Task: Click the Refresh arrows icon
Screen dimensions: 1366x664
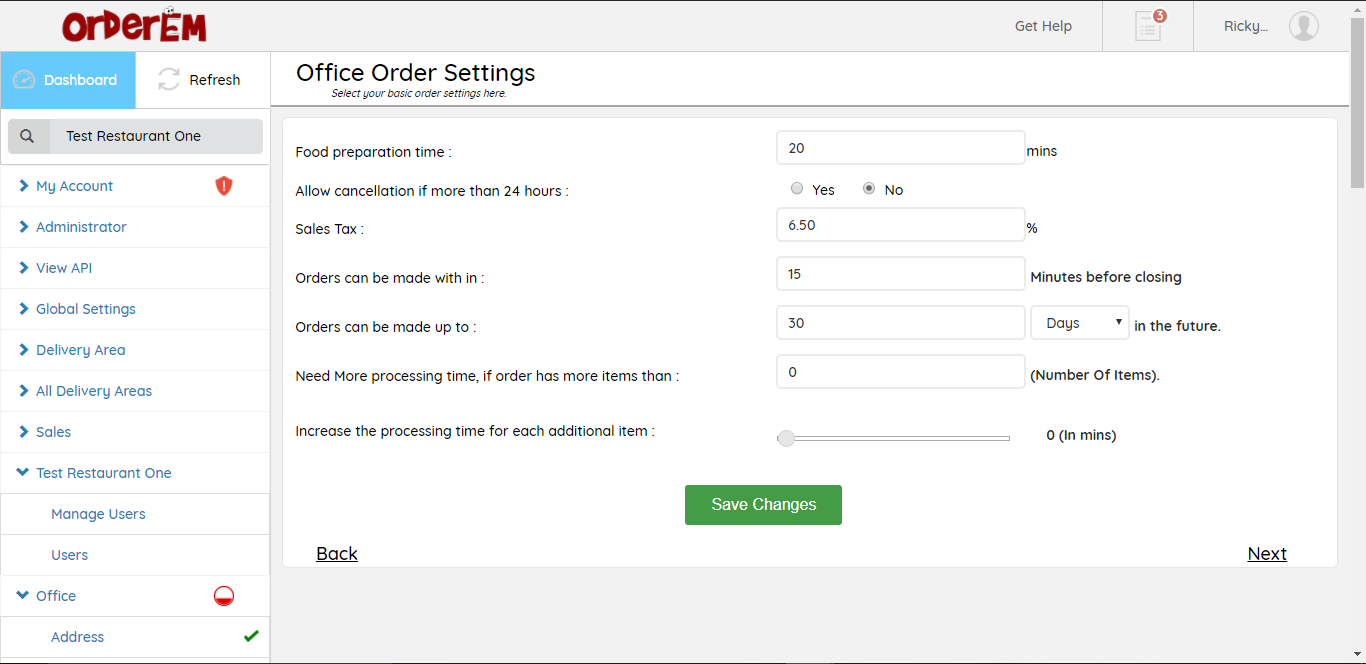Action: (x=169, y=80)
